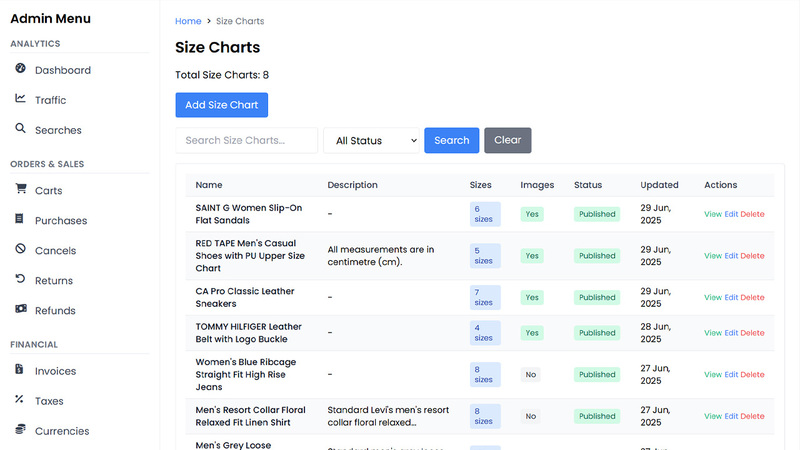
Task: Focus the Search Size Charts field
Action: [x=246, y=140]
